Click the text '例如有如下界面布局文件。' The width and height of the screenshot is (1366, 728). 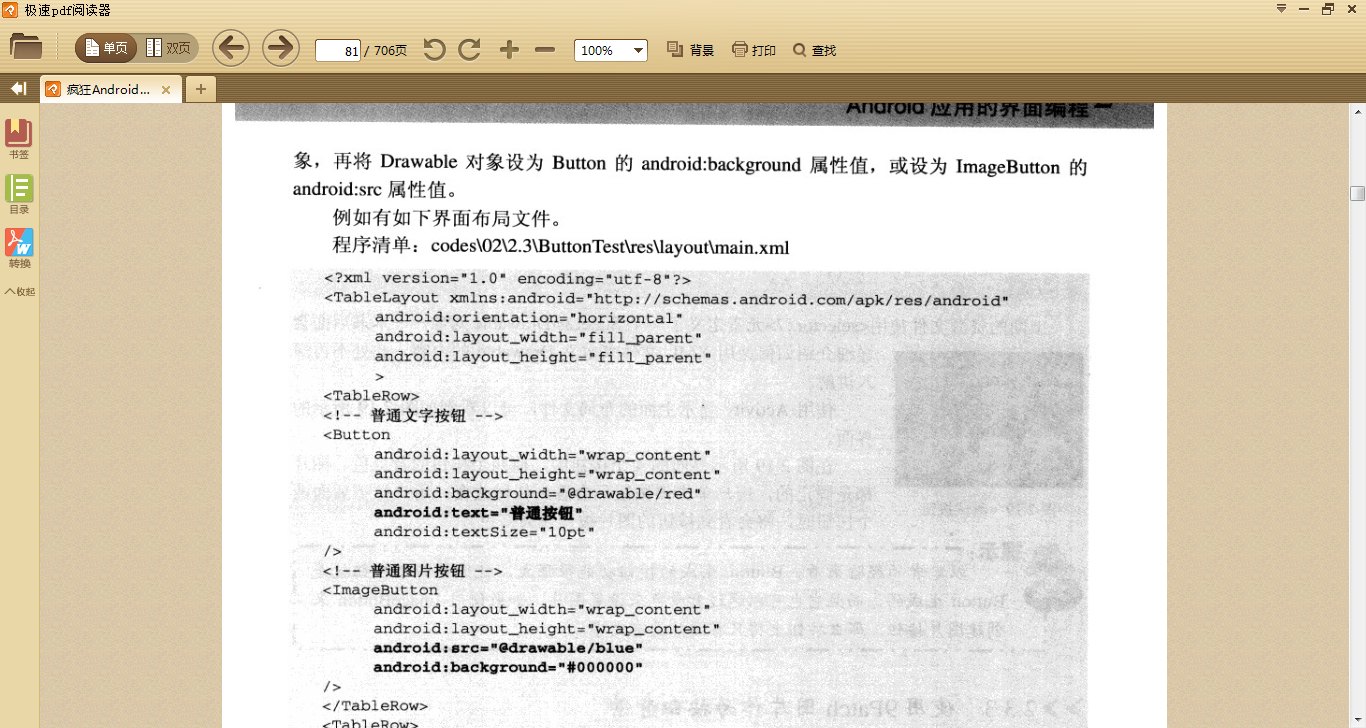[448, 218]
